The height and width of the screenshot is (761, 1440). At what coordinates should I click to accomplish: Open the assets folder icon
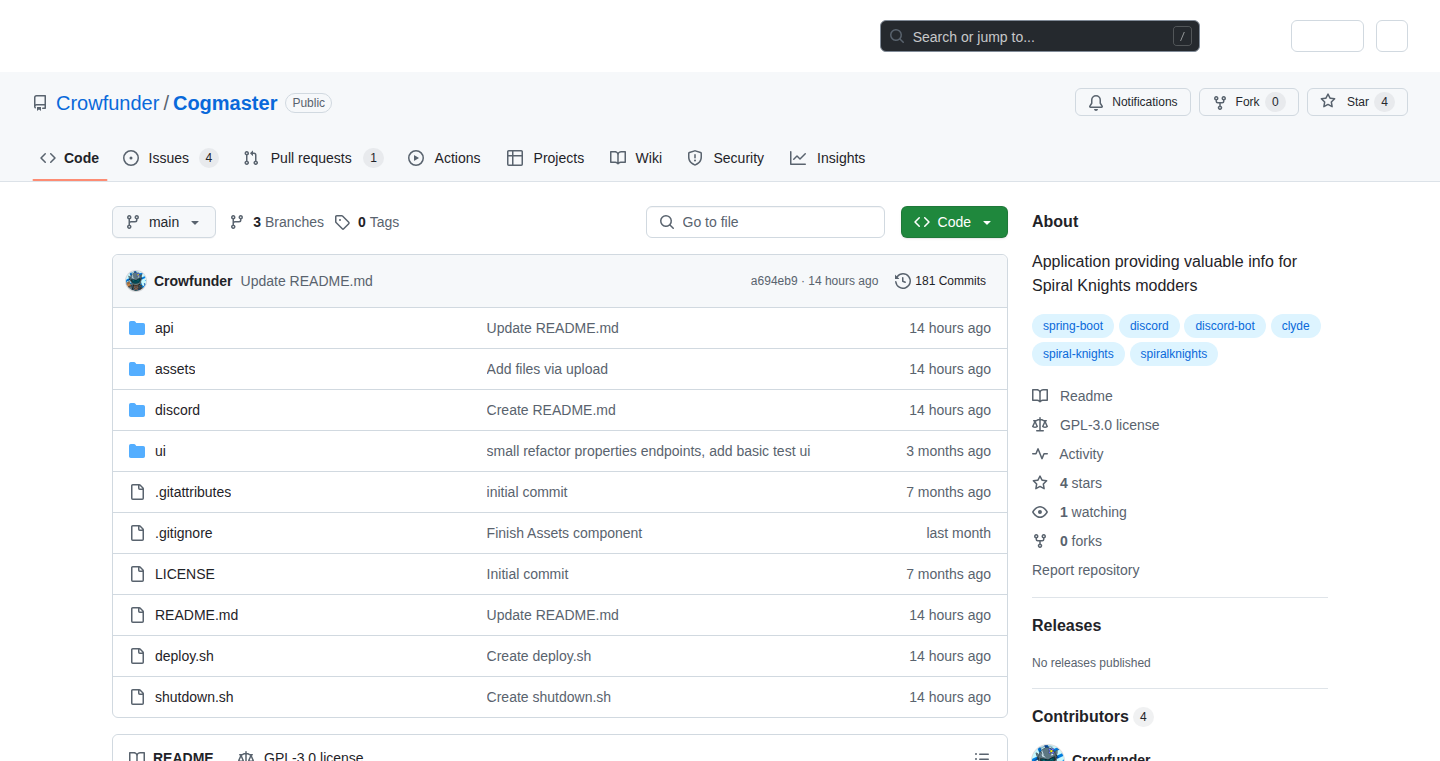(x=137, y=369)
